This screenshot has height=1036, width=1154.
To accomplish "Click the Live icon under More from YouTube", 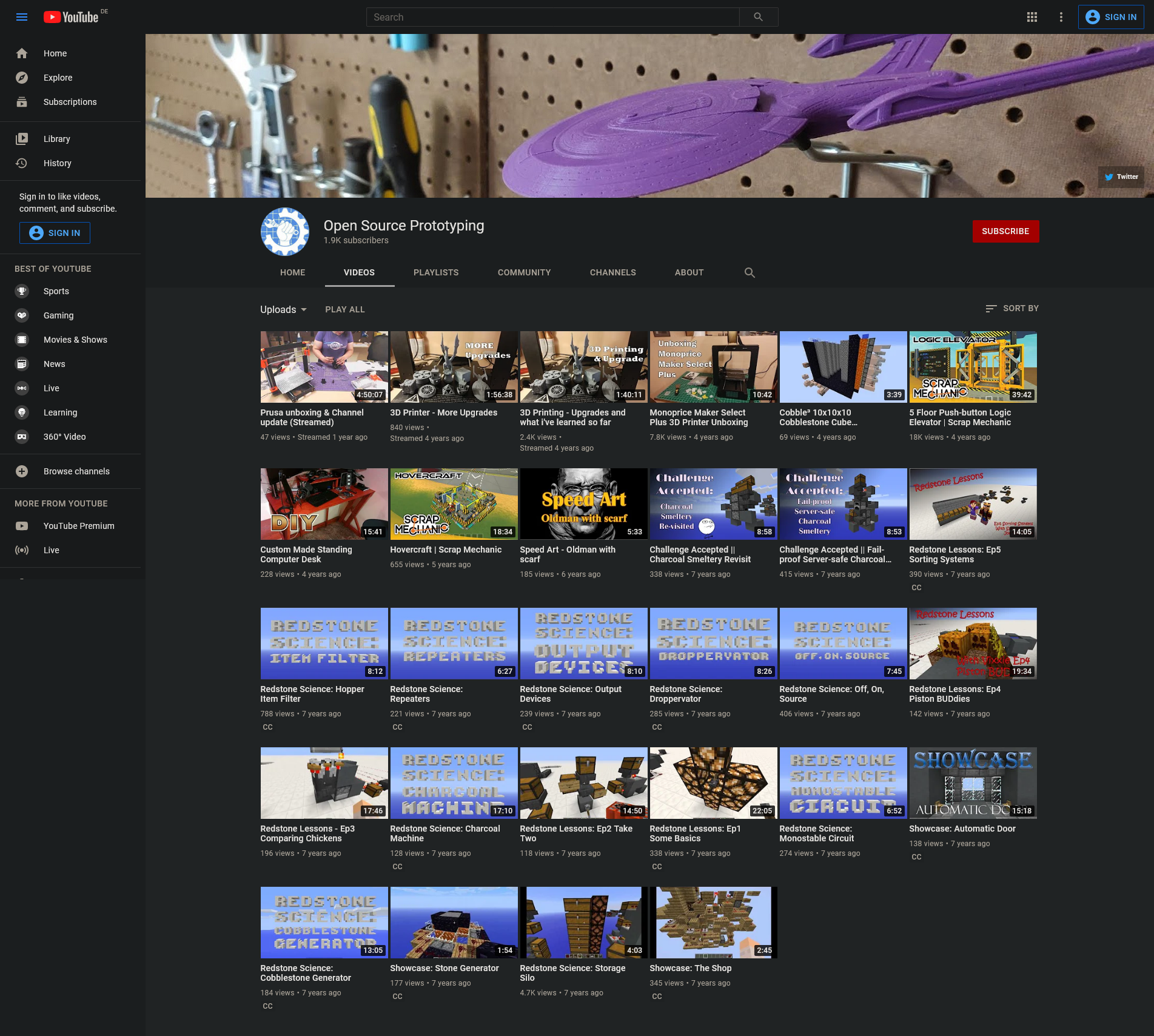I will pos(22,550).
